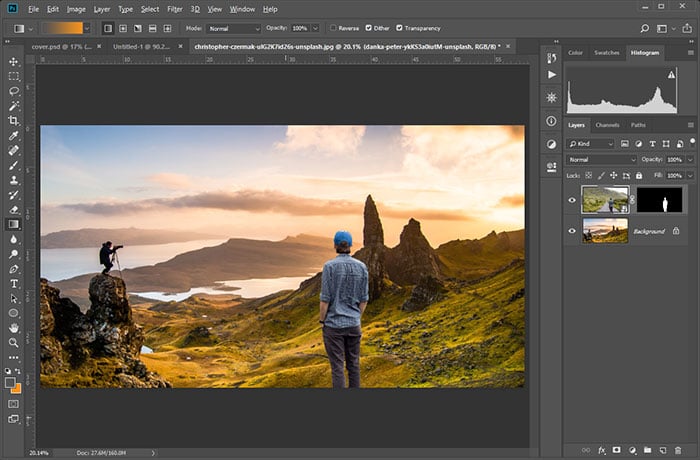Uncheck the Dither checkbox
The width and height of the screenshot is (700, 460).
point(368,28)
